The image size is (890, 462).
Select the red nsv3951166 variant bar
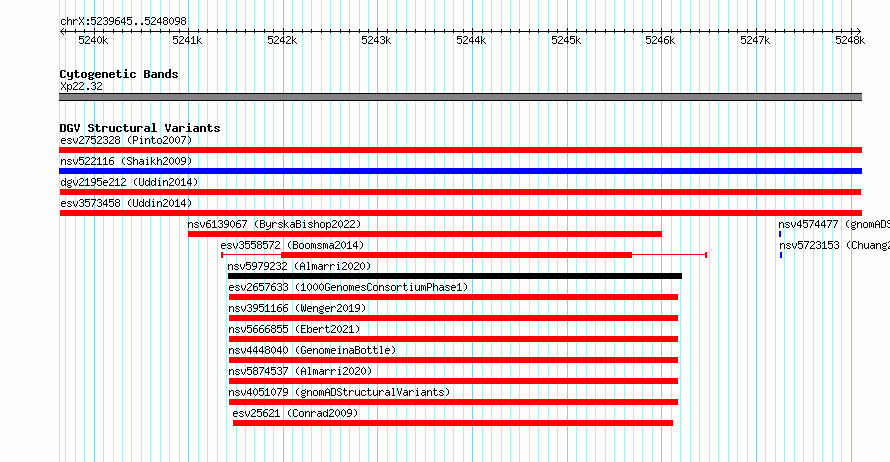pyautogui.click(x=453, y=318)
